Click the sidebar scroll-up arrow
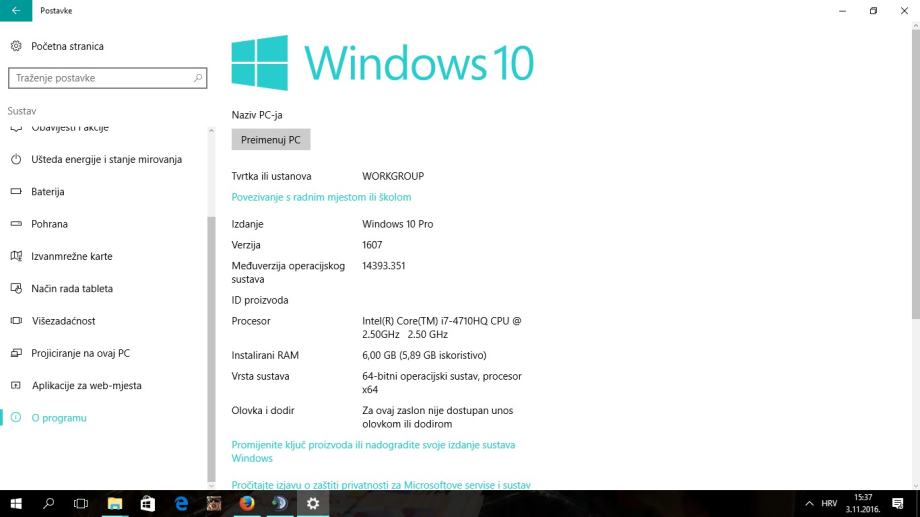920x517 pixels. point(211,131)
